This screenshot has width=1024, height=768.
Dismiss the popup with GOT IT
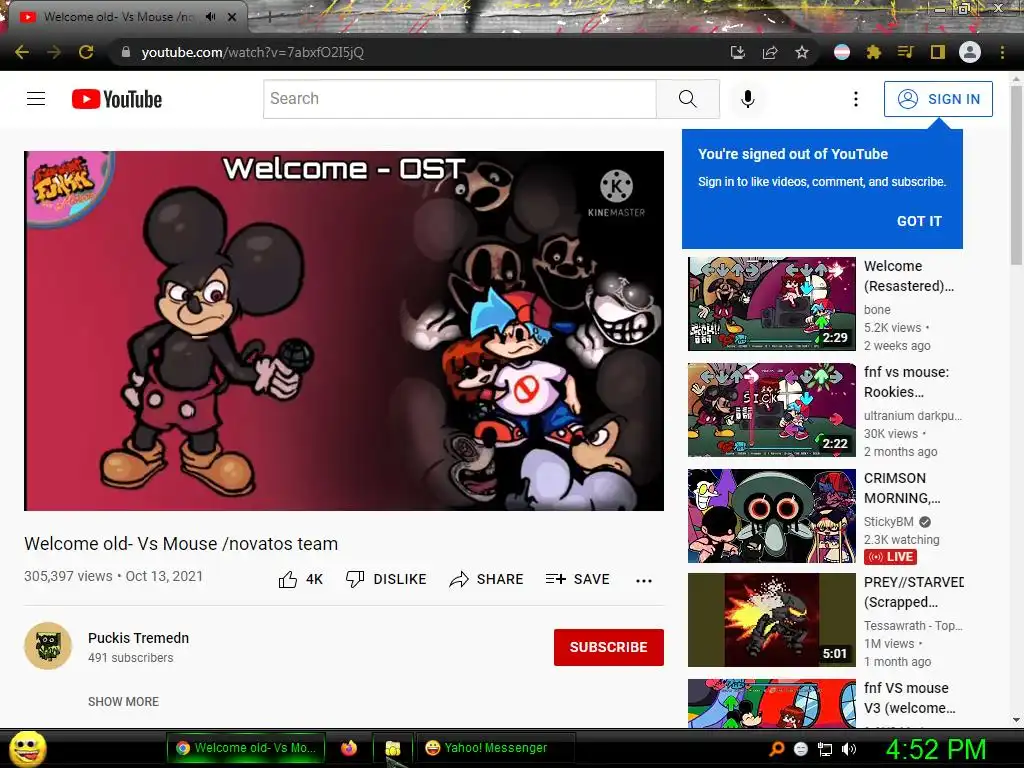point(919,221)
